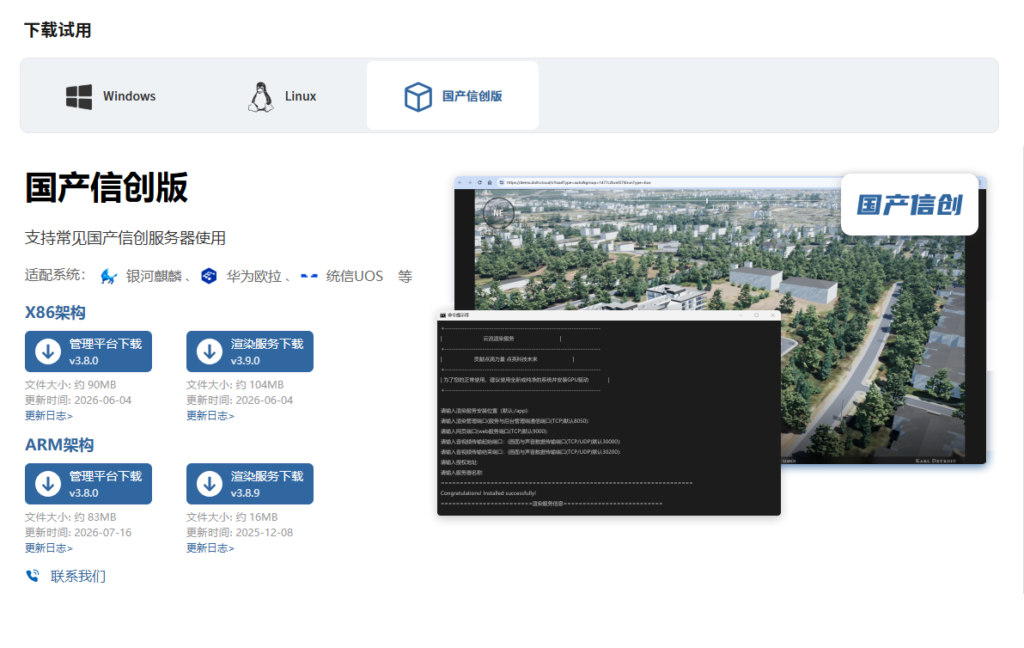Click the cube icon for 国产信创版

(418, 97)
